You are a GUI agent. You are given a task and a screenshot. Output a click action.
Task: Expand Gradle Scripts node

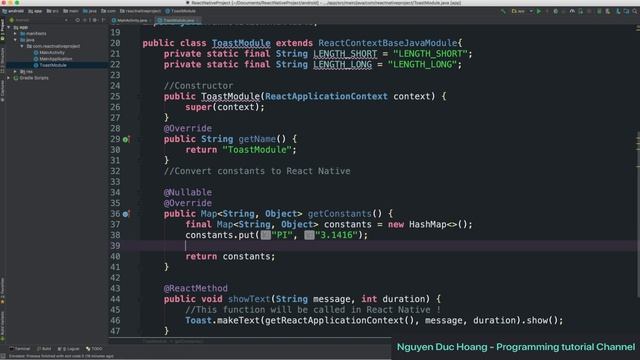[9, 78]
